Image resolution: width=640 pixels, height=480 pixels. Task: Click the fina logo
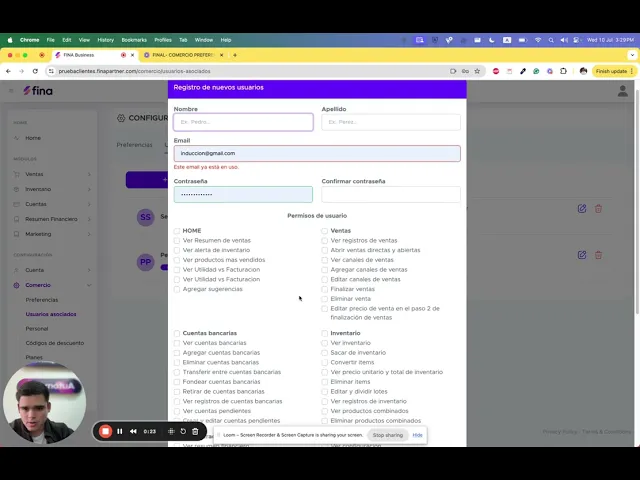click(x=38, y=91)
